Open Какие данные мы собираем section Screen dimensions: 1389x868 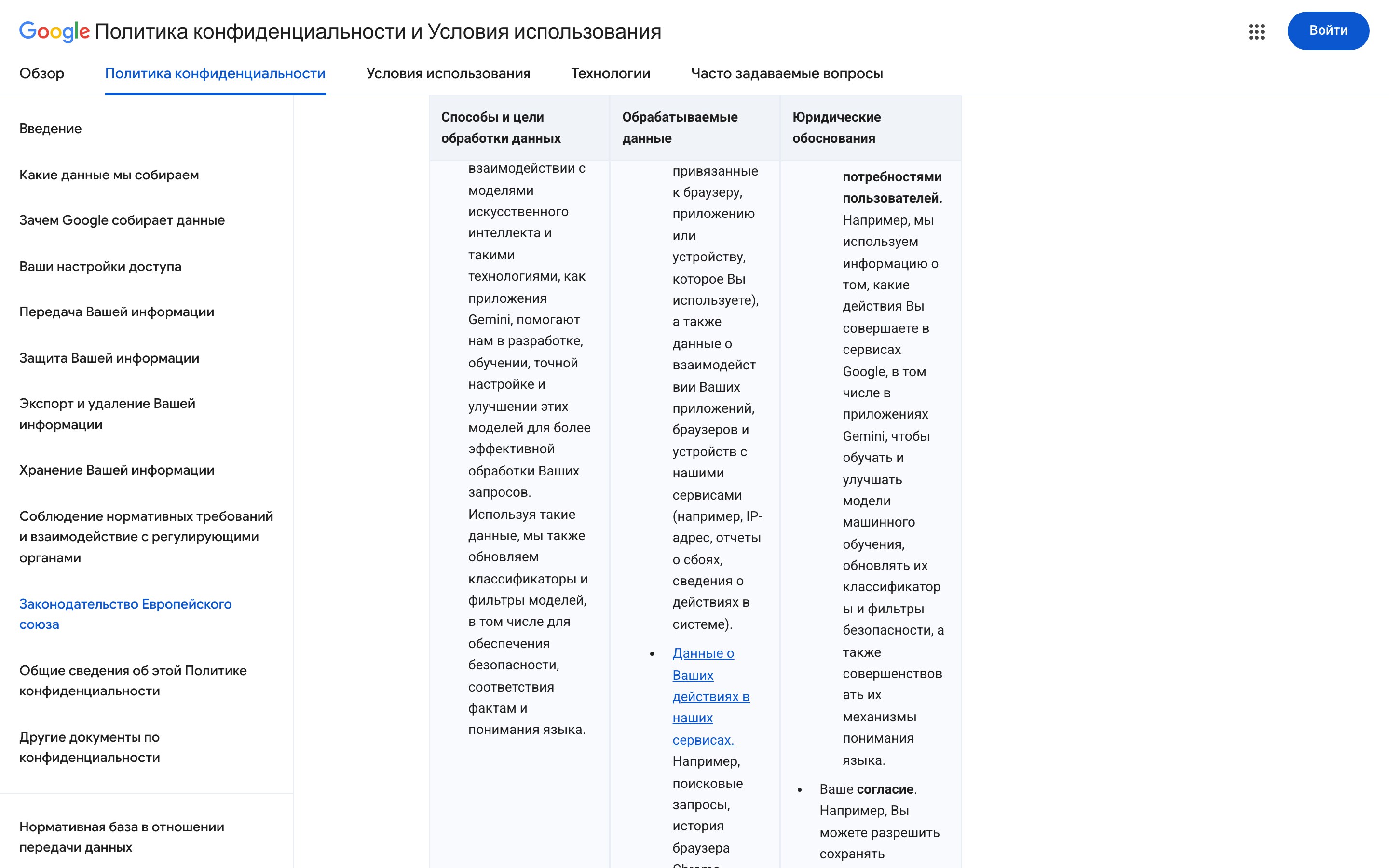click(x=109, y=175)
